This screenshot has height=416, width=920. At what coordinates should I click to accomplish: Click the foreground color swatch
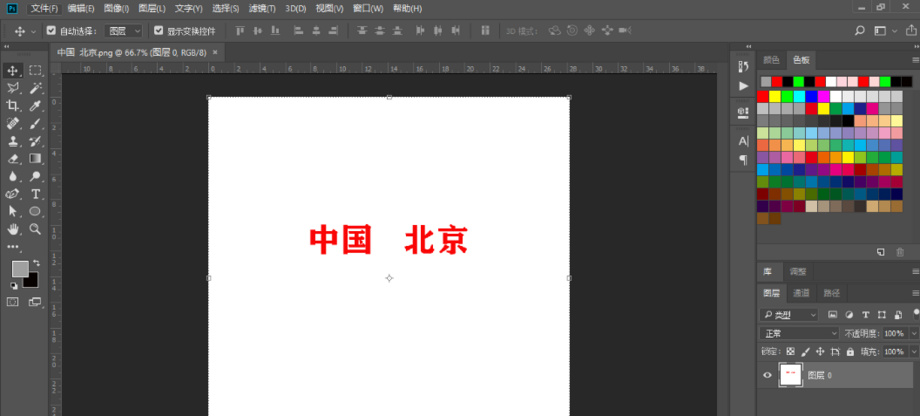(19, 269)
